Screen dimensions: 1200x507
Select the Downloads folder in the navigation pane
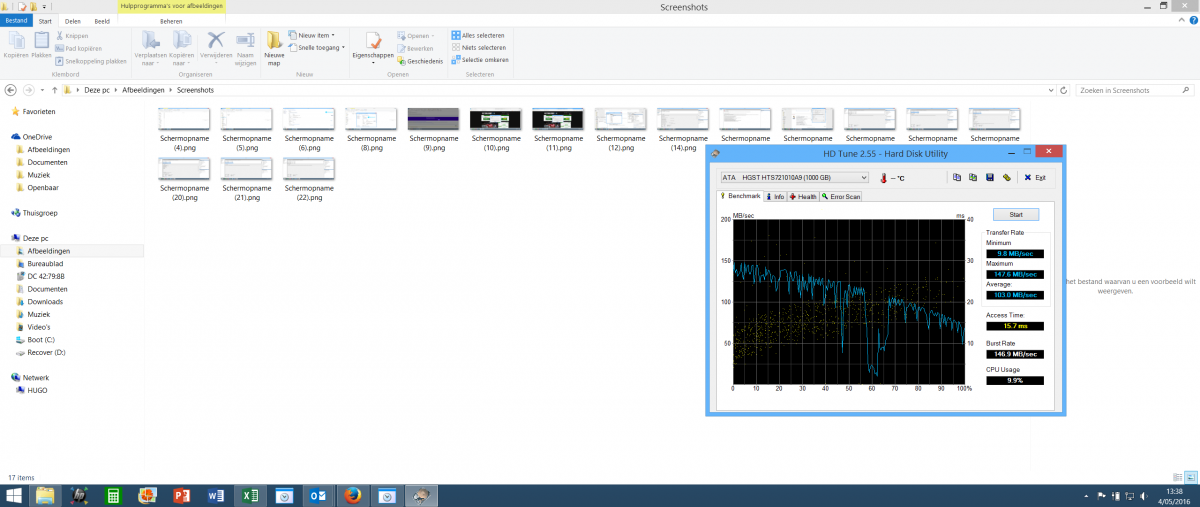45,301
